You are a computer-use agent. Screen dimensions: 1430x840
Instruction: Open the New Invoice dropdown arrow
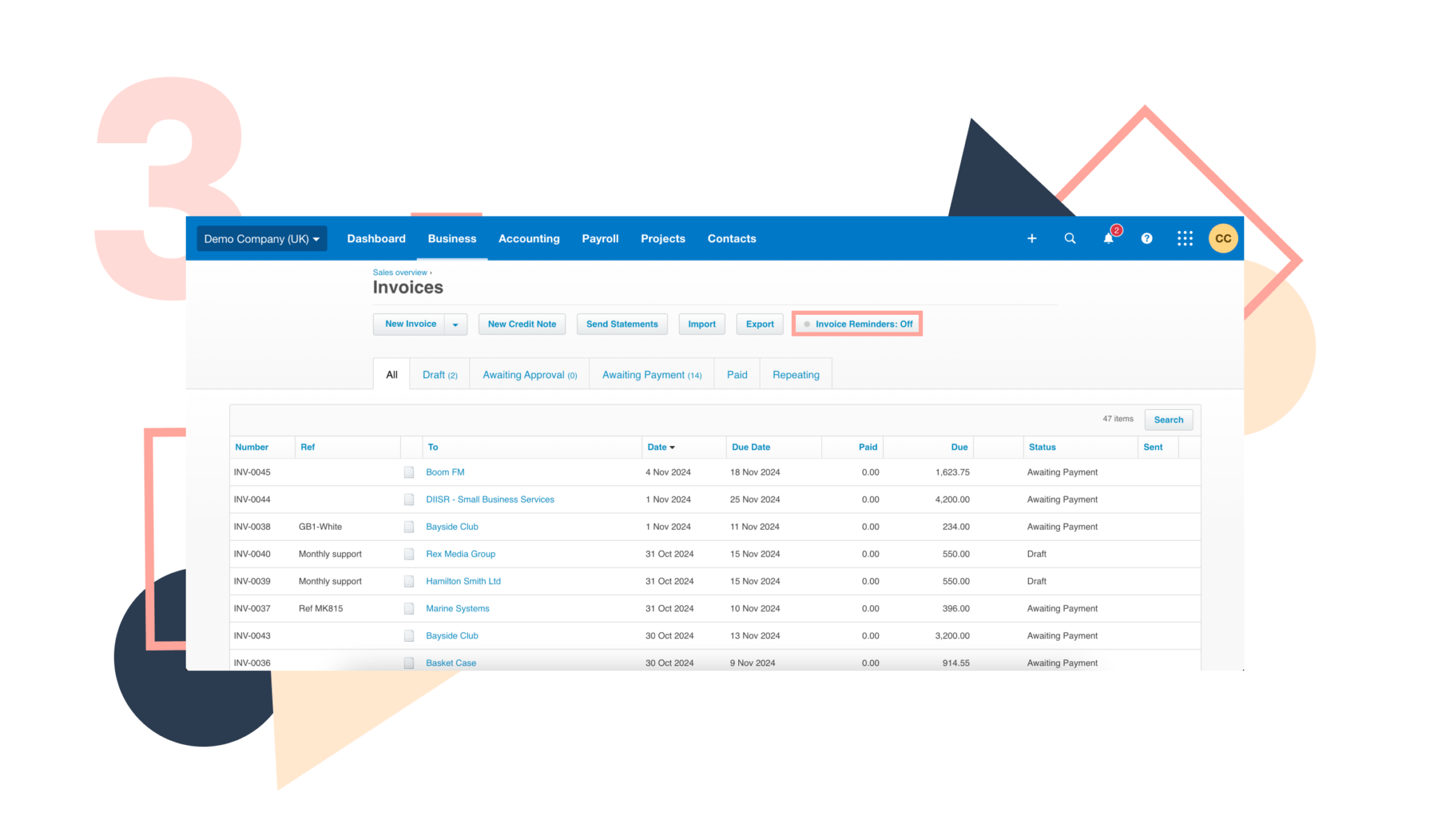tap(457, 323)
